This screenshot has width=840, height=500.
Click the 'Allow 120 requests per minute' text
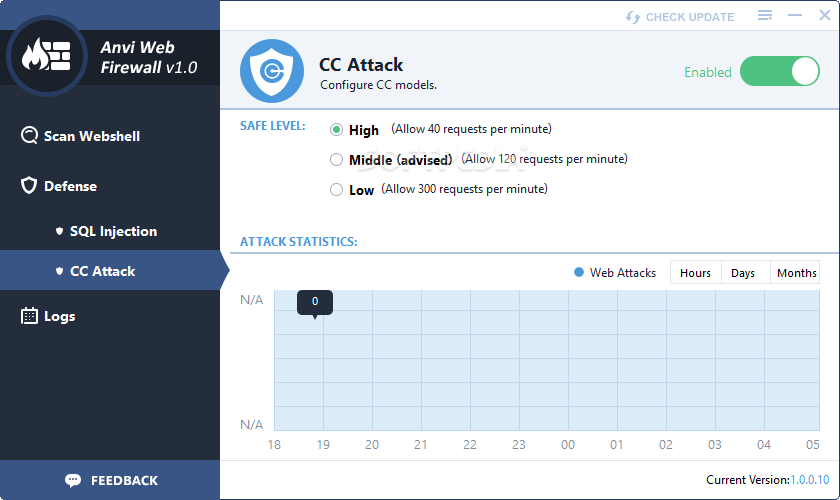544,159
